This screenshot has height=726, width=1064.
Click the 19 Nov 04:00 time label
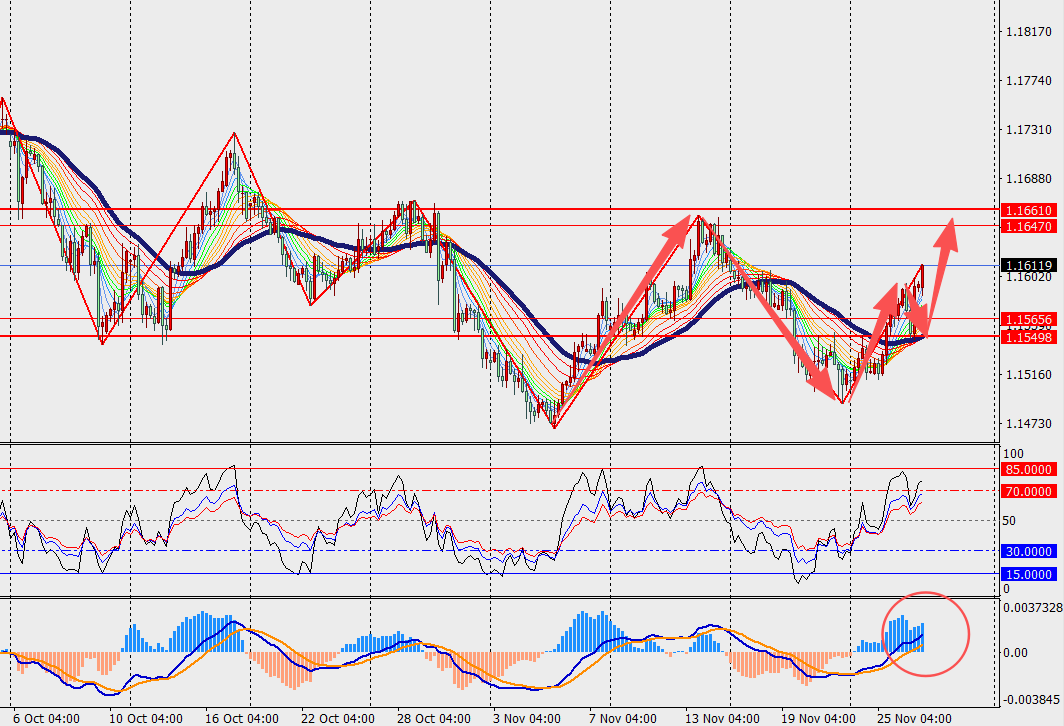coord(818,719)
